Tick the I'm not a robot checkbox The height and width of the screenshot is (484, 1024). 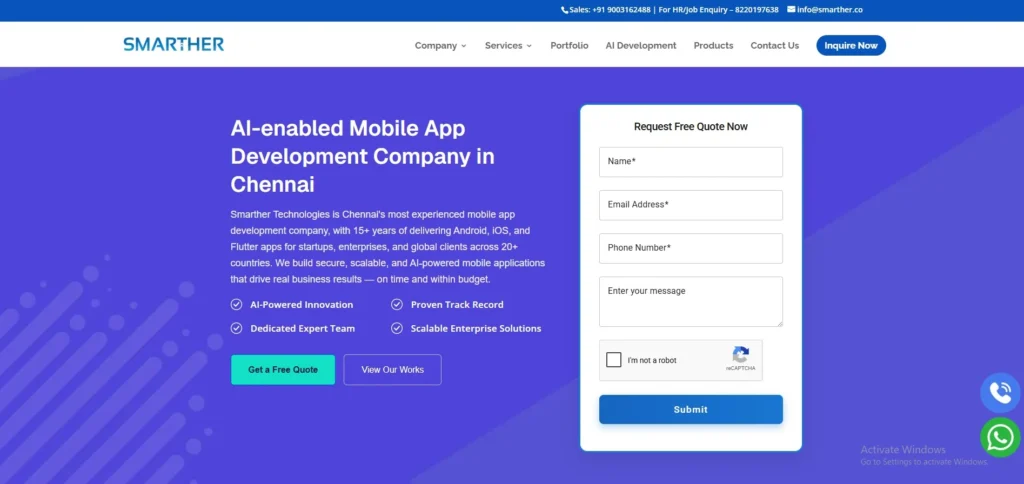tap(613, 360)
